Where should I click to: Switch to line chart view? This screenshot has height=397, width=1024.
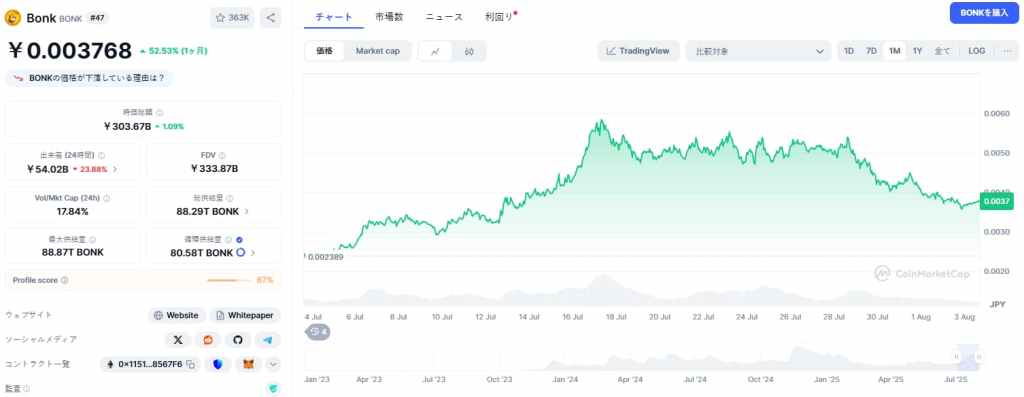point(436,51)
